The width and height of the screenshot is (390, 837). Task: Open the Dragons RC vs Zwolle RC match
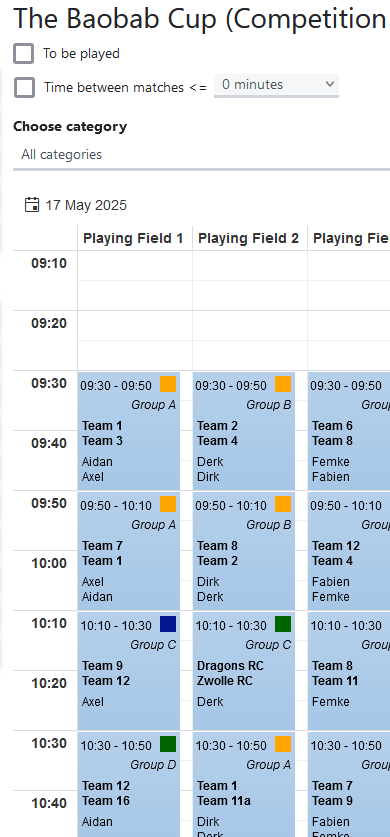click(244, 672)
